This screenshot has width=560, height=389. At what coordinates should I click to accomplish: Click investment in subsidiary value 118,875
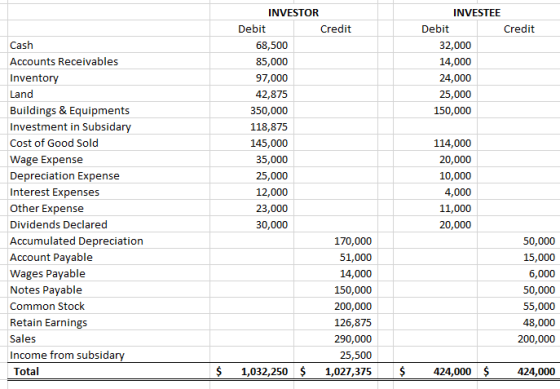click(269, 127)
